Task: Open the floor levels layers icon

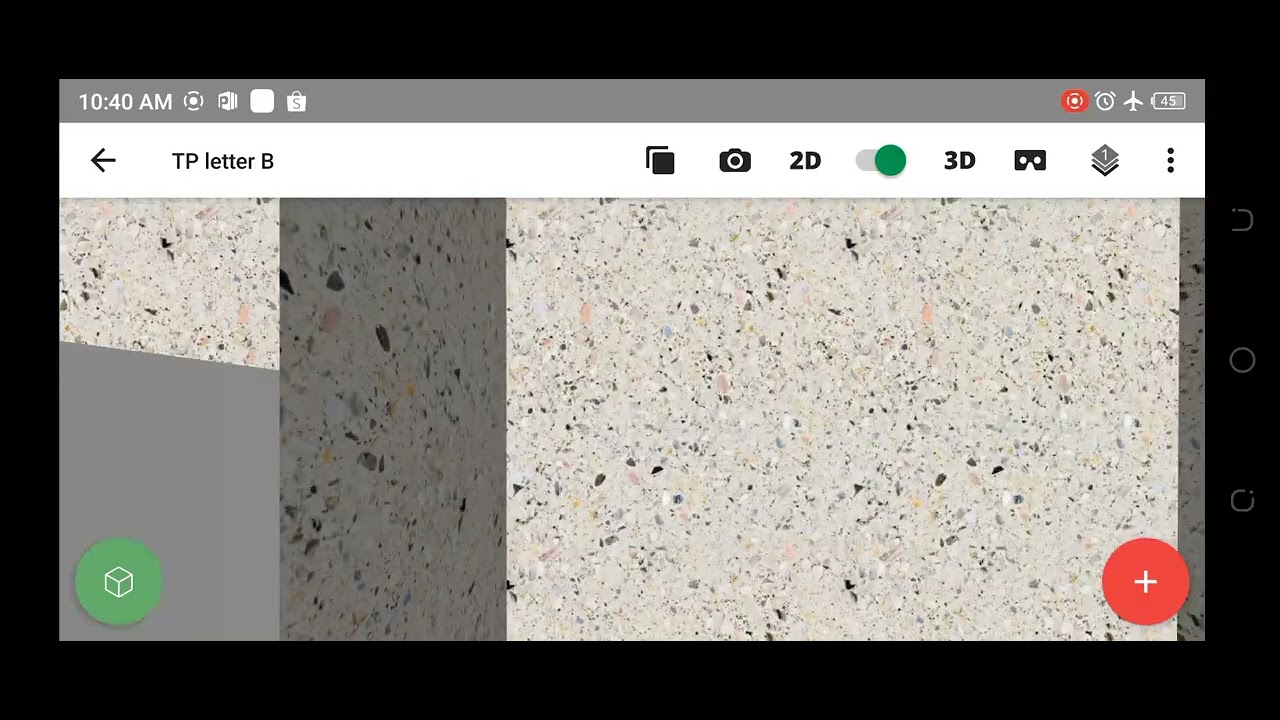Action: click(1105, 161)
